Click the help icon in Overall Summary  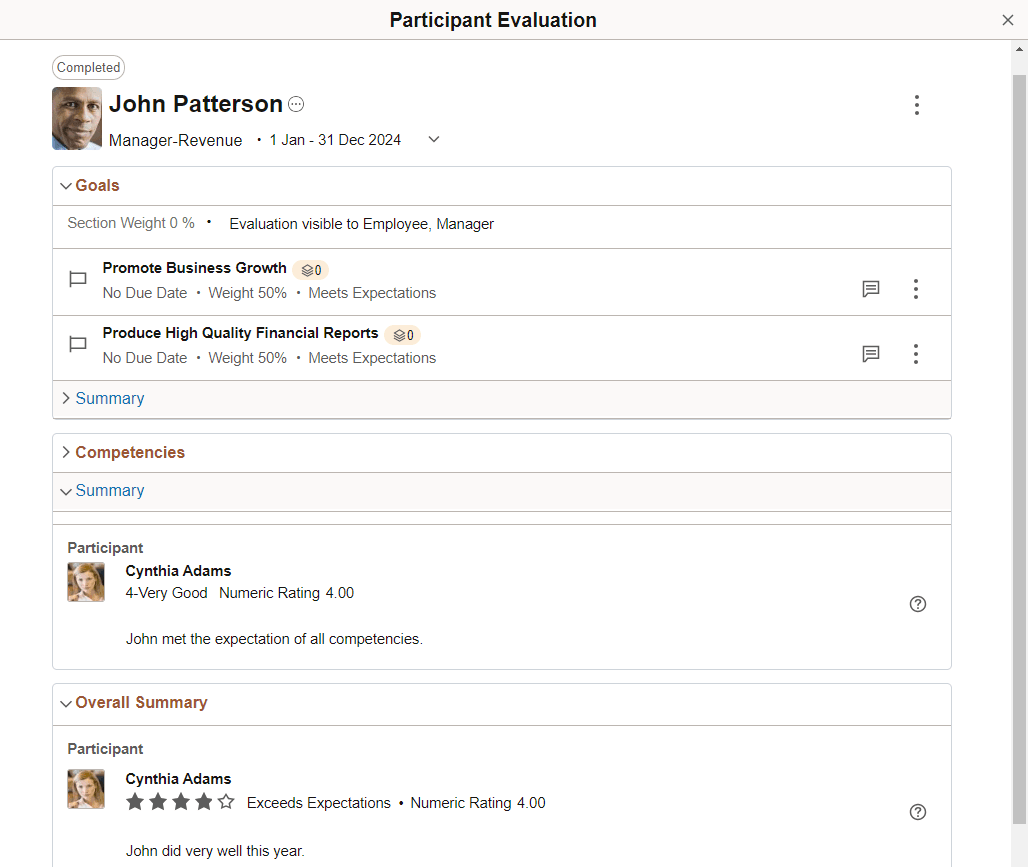point(917,812)
